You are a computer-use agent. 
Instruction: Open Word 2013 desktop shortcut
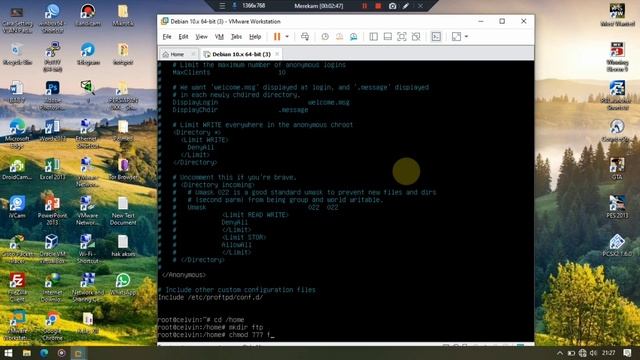[52, 131]
